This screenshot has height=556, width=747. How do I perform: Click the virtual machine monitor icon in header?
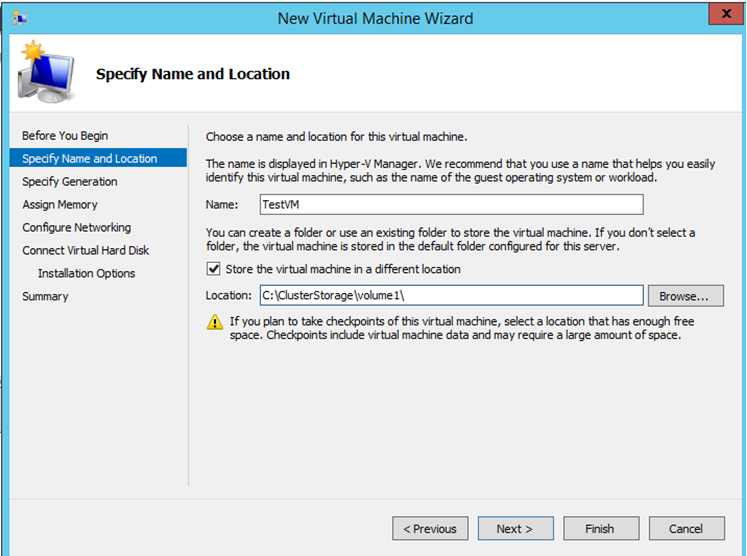[46, 72]
